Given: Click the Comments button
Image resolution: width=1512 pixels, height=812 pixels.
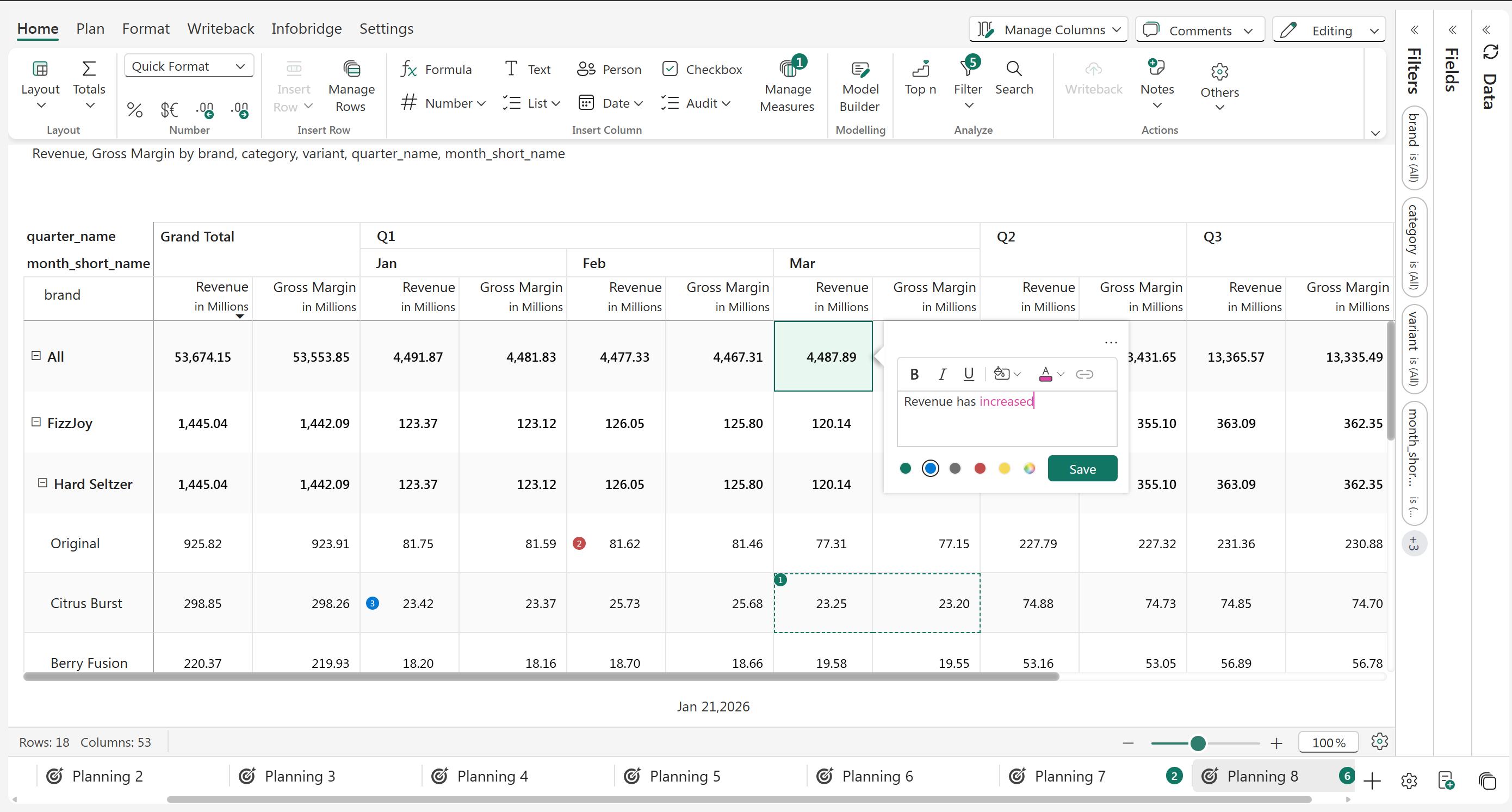Looking at the screenshot, I should click(1199, 30).
